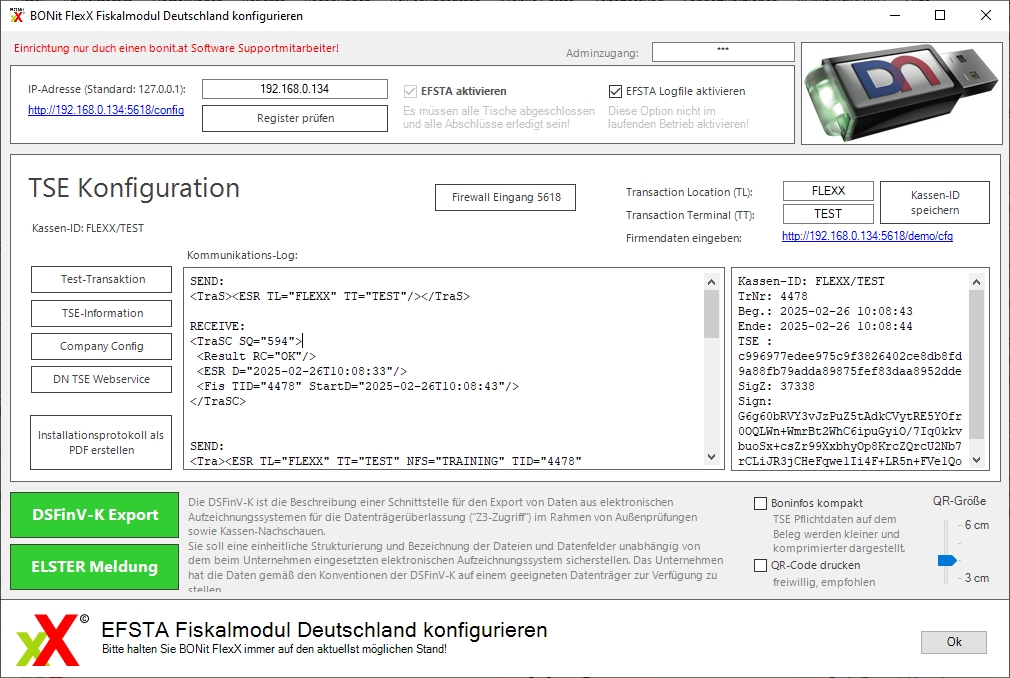Image resolution: width=1010 pixels, height=678 pixels.
Task: Click the 6 cm slider label
Action: click(977, 525)
